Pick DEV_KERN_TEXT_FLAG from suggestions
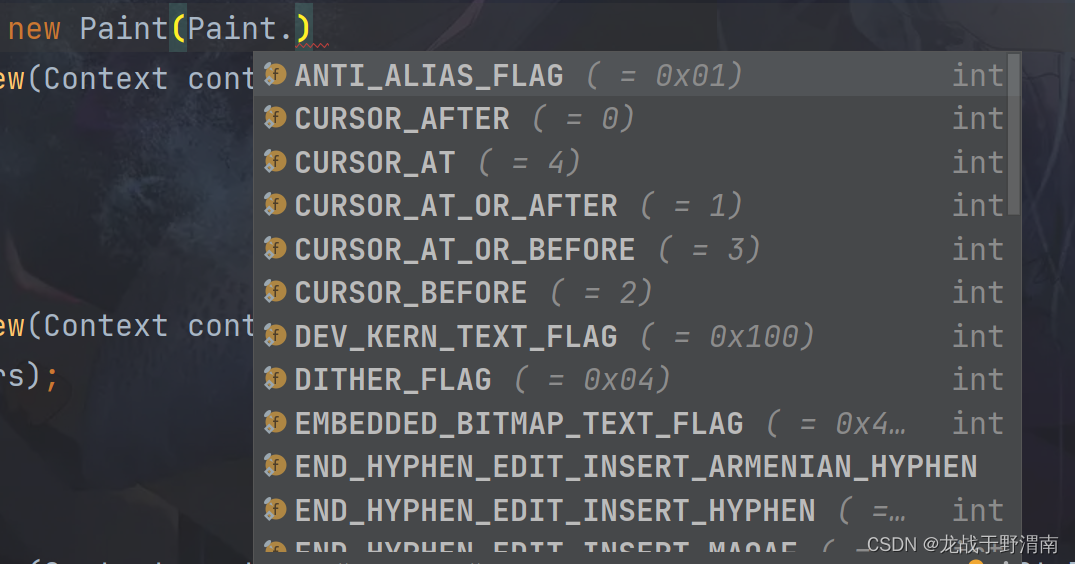 pyautogui.click(x=631, y=336)
